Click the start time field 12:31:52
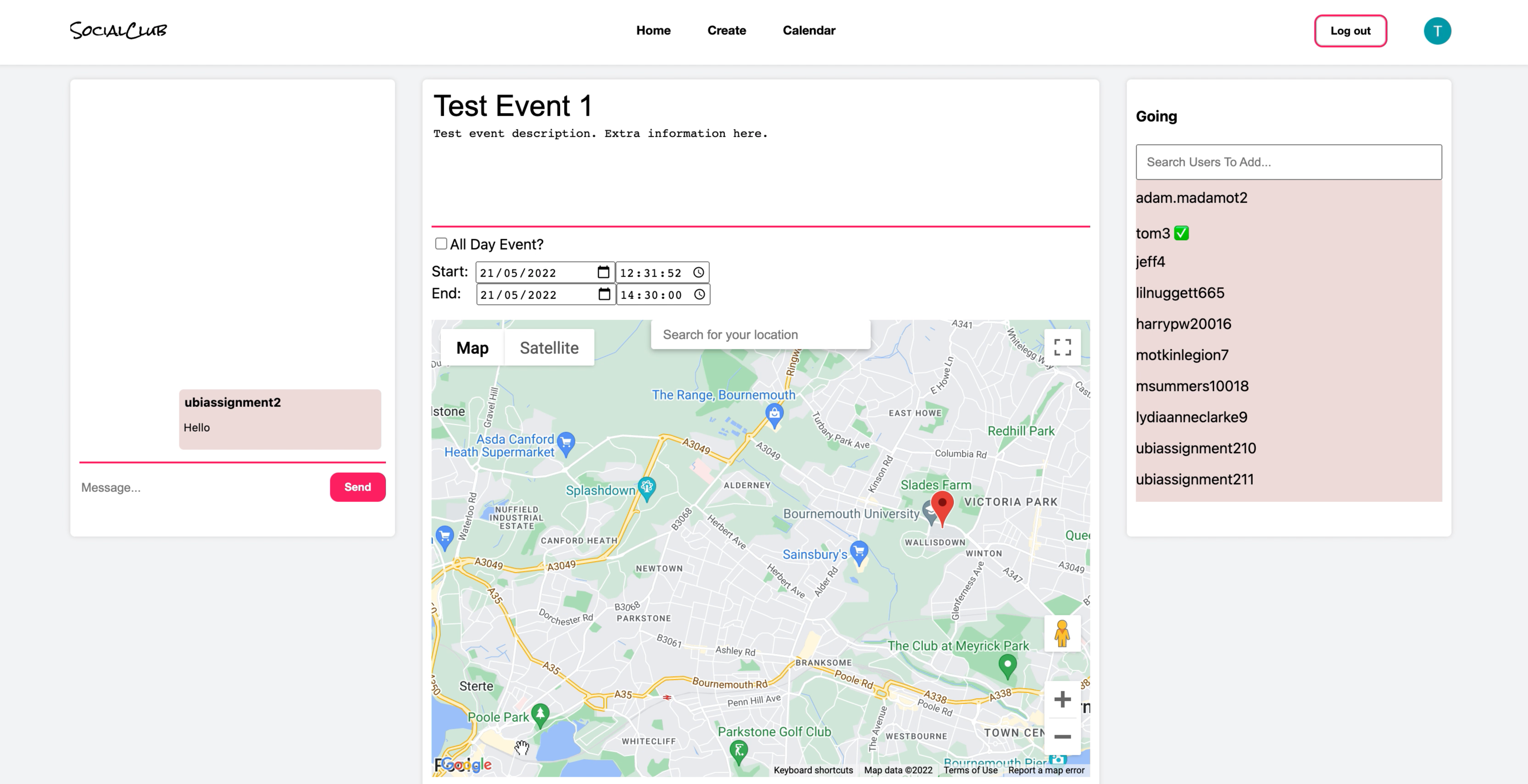The width and height of the screenshot is (1528, 784). (662, 272)
